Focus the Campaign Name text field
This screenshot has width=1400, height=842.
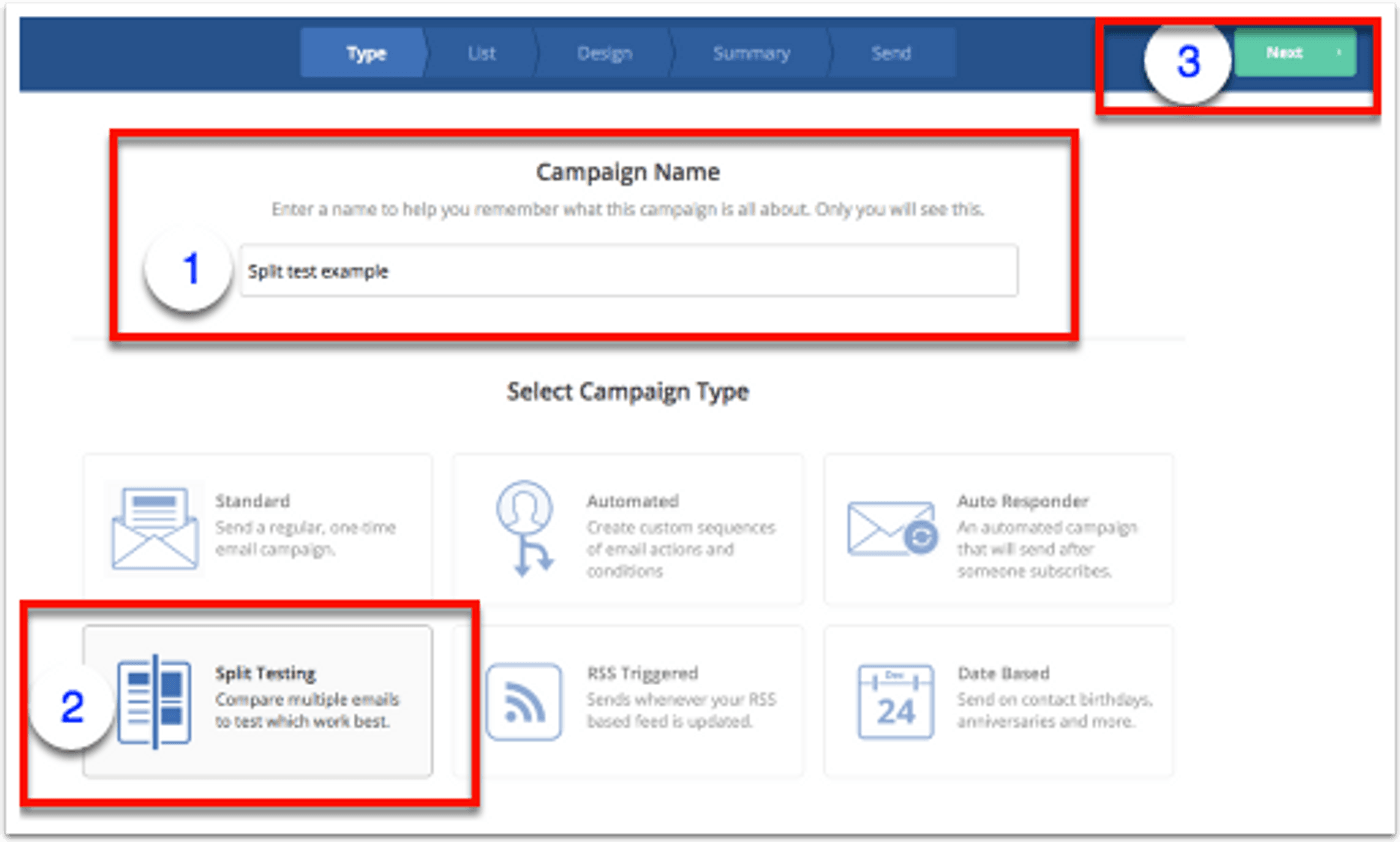tap(628, 271)
